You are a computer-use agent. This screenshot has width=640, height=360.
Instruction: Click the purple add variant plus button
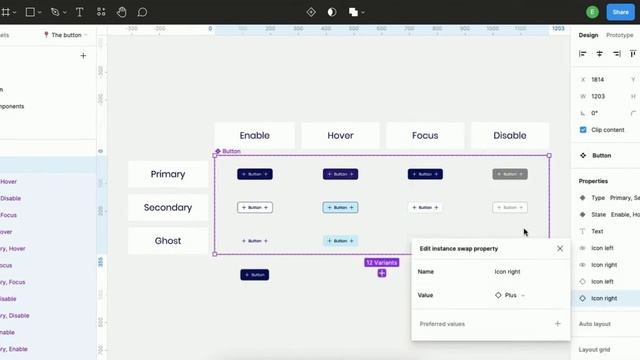point(382,273)
